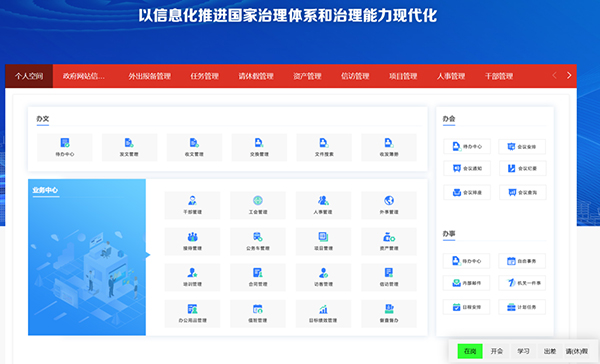Open the 接待管理 tile
The height and width of the screenshot is (364, 600).
click(x=192, y=242)
